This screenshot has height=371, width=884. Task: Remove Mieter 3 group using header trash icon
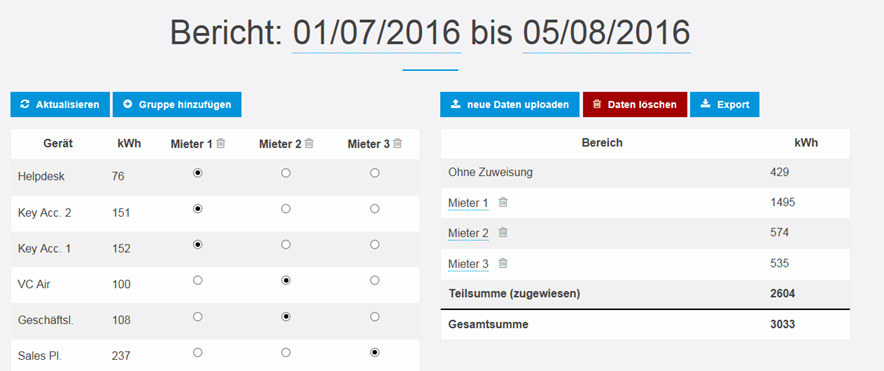397,144
